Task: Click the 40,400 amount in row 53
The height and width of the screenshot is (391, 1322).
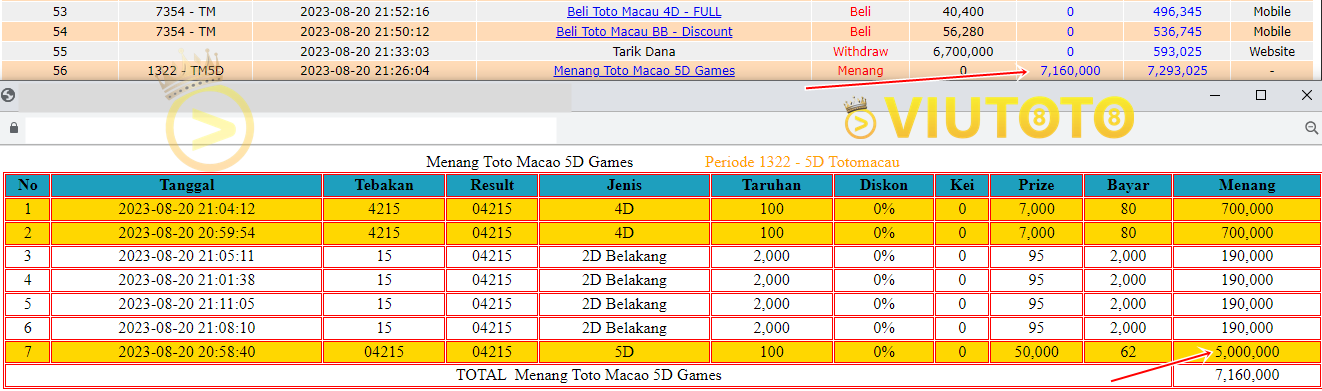Action: (x=962, y=12)
